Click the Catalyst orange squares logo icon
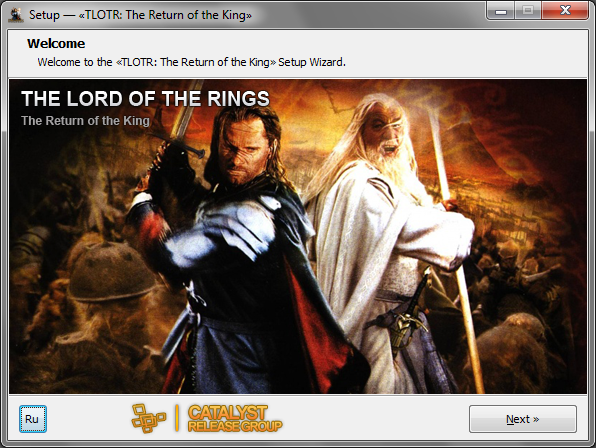The width and height of the screenshot is (596, 448). pos(149,418)
